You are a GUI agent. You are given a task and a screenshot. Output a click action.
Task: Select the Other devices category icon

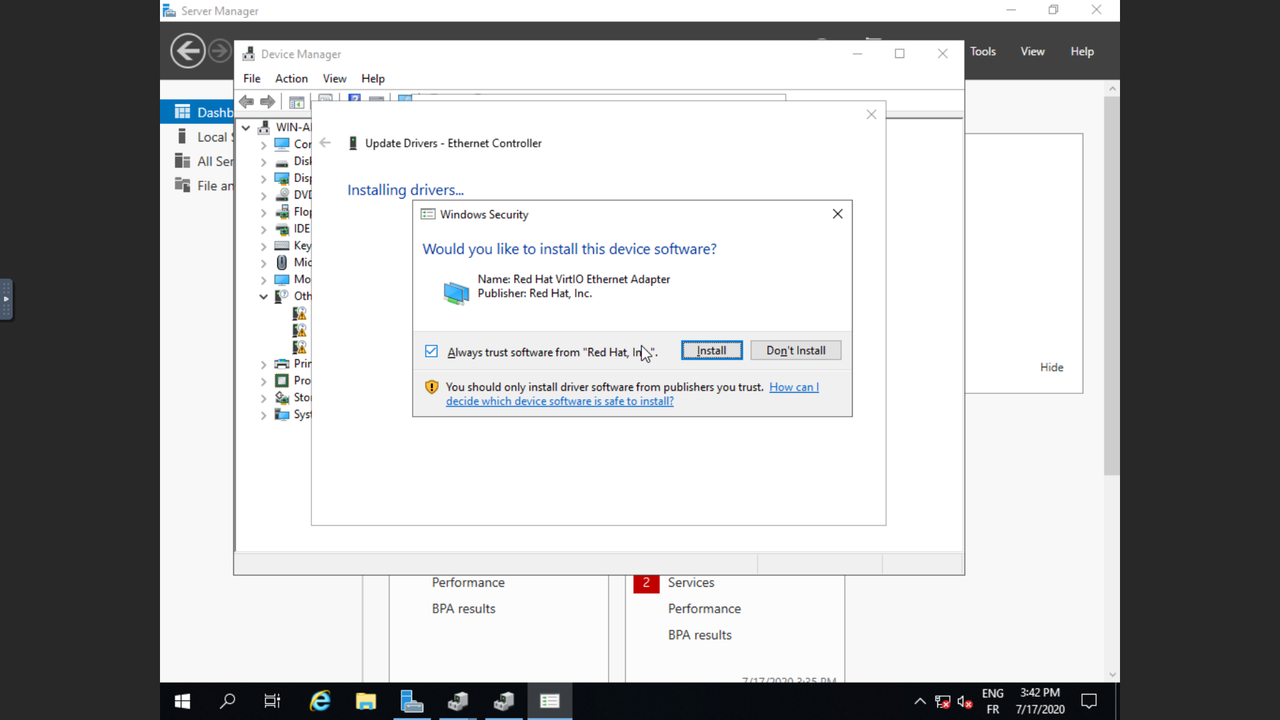click(x=282, y=296)
